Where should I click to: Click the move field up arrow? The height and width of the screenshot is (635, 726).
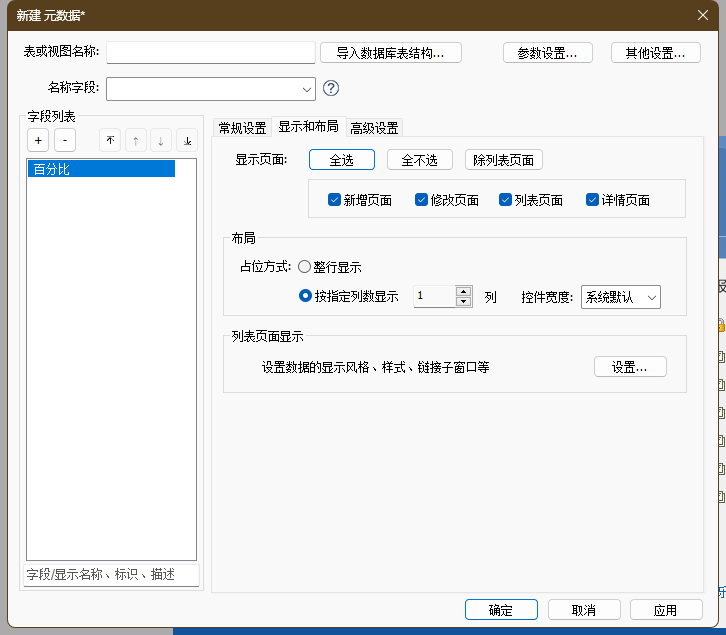(x=136, y=141)
